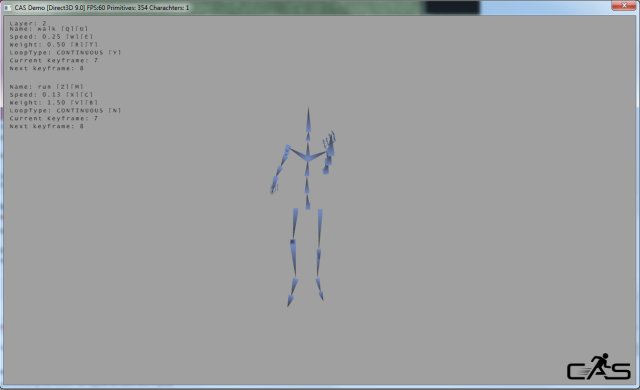This screenshot has width=640, height=390.
Task: Select the blue skeleton character in viewport
Action: [304, 207]
